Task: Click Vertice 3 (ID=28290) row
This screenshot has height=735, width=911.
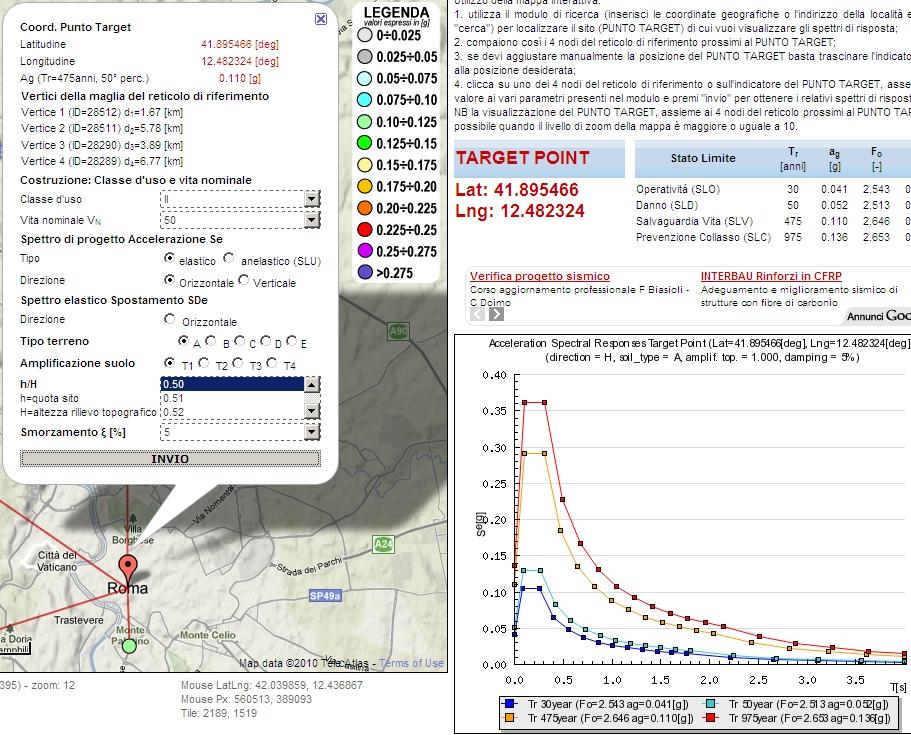Action: coord(102,145)
